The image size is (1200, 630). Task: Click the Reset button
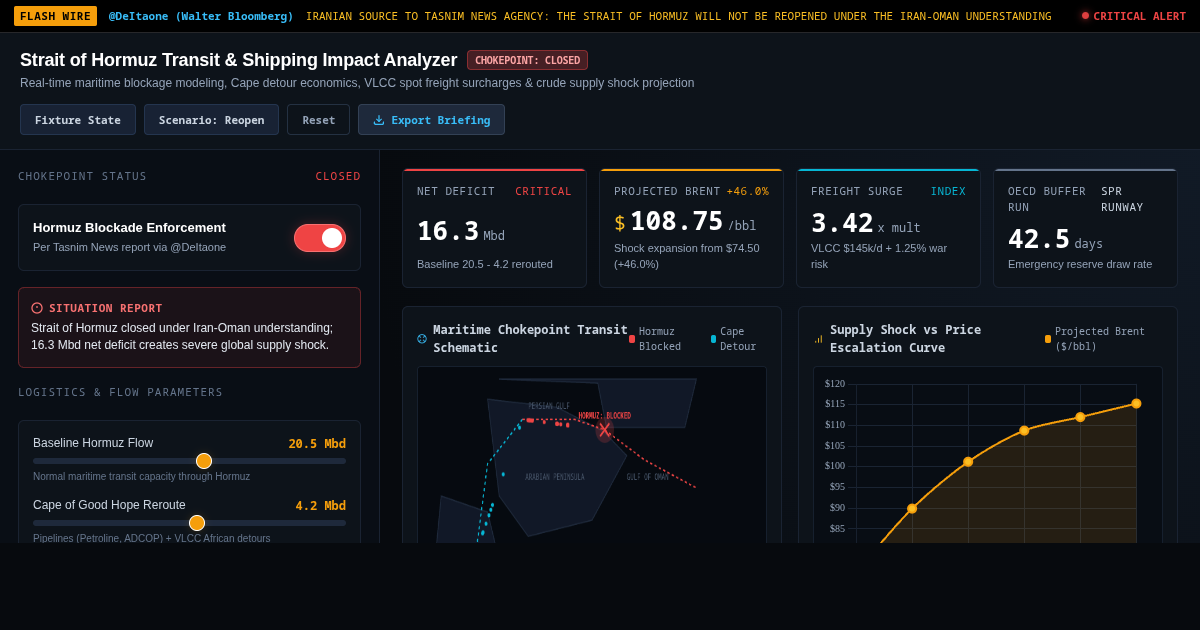319,120
